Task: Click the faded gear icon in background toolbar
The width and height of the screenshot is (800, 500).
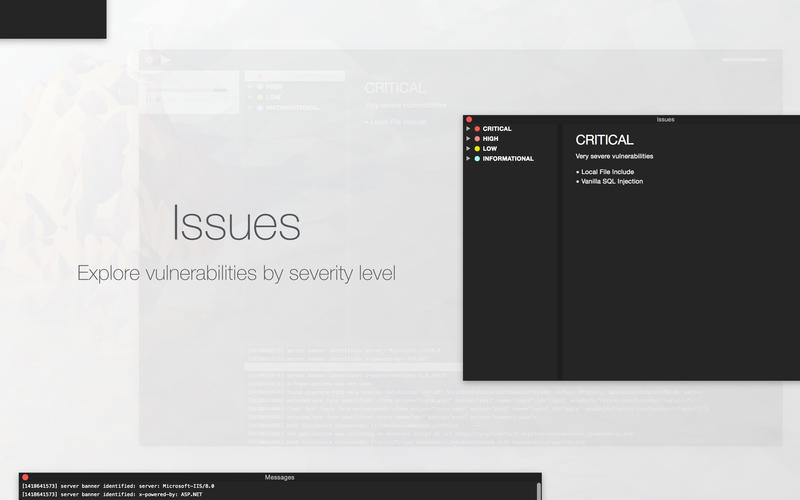Action: tap(149, 60)
